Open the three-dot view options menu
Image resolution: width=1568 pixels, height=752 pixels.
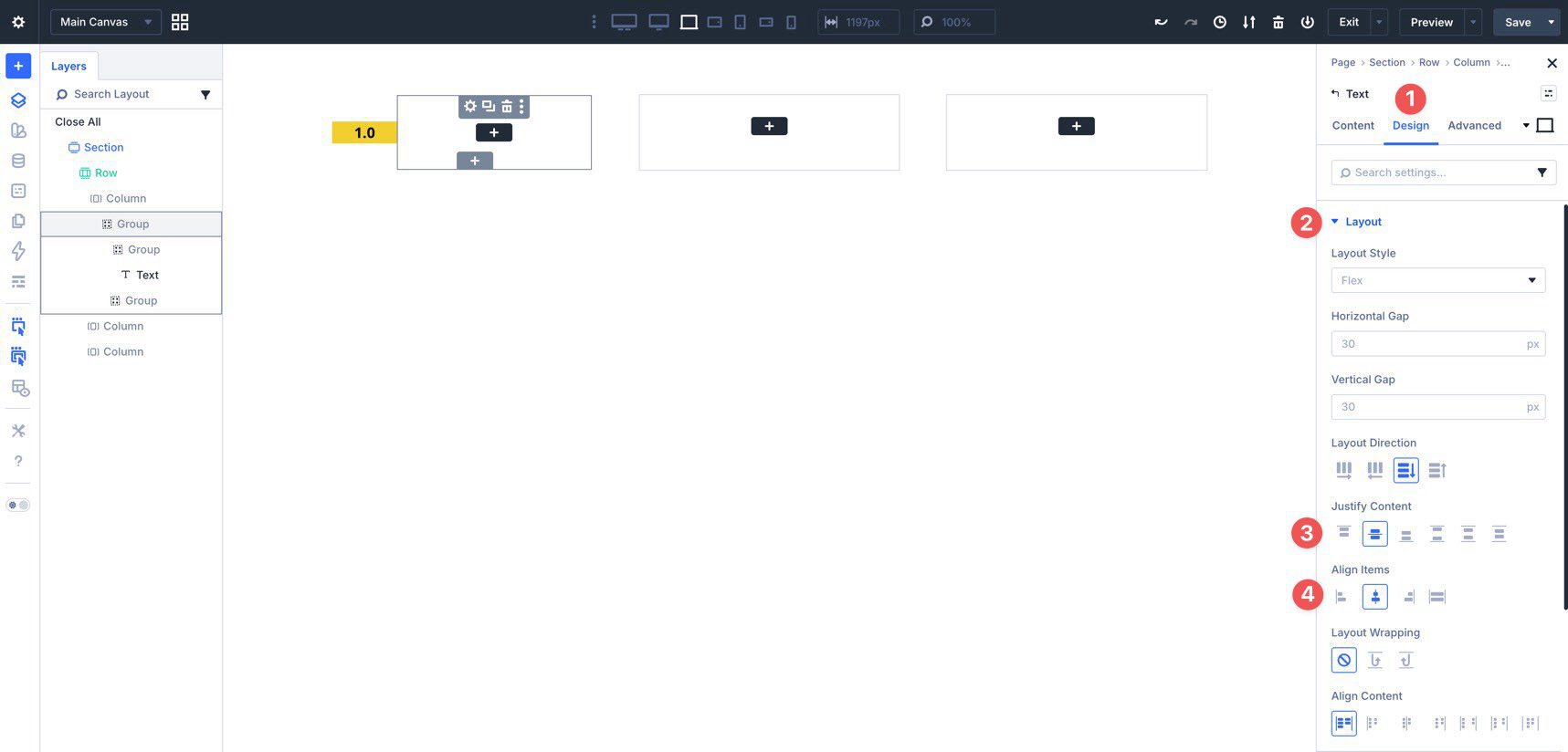point(594,22)
